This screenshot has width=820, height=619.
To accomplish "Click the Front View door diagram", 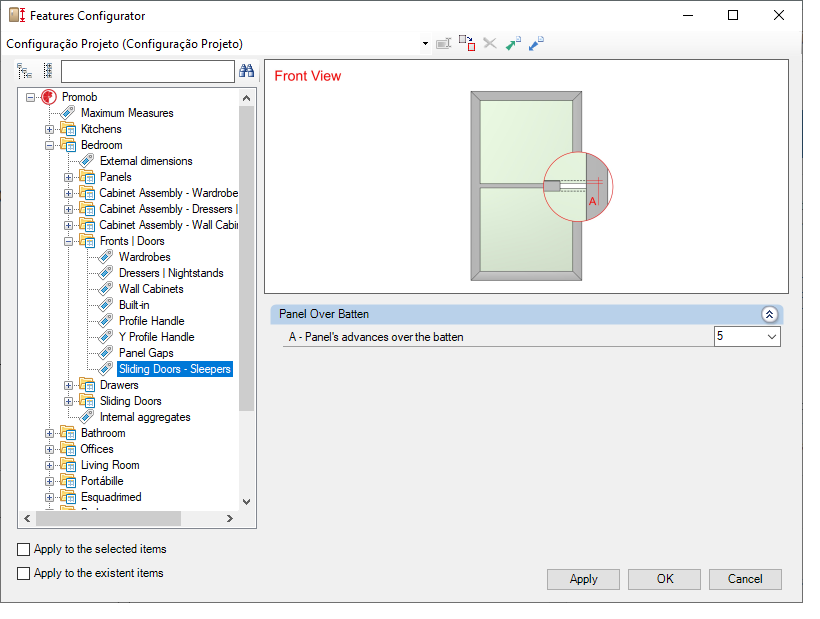I will 541,186.
